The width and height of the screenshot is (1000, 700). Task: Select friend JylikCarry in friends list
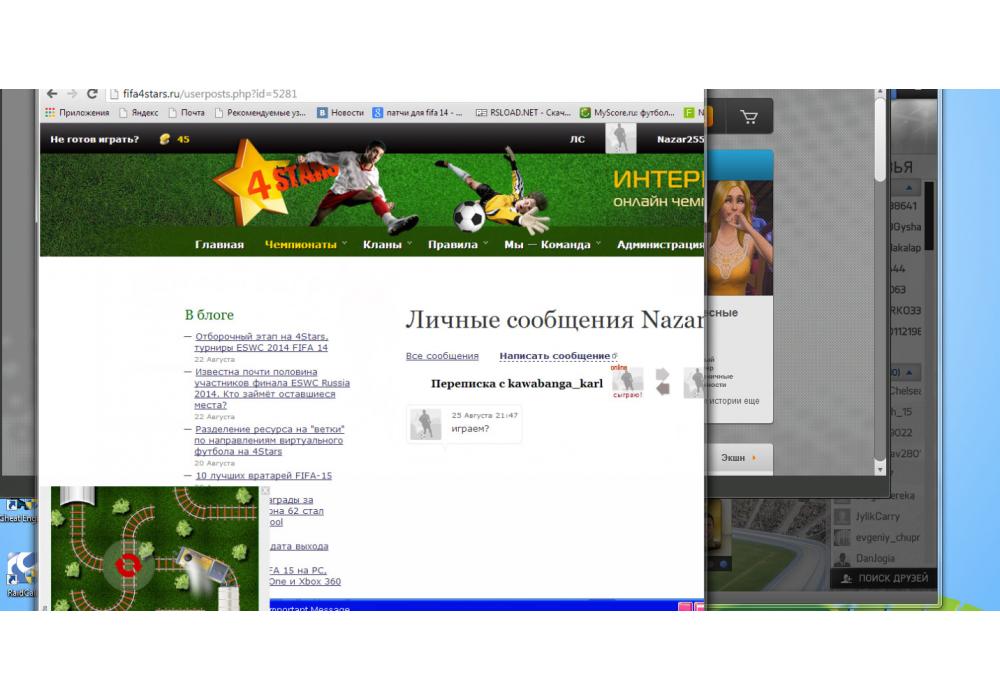(878, 516)
